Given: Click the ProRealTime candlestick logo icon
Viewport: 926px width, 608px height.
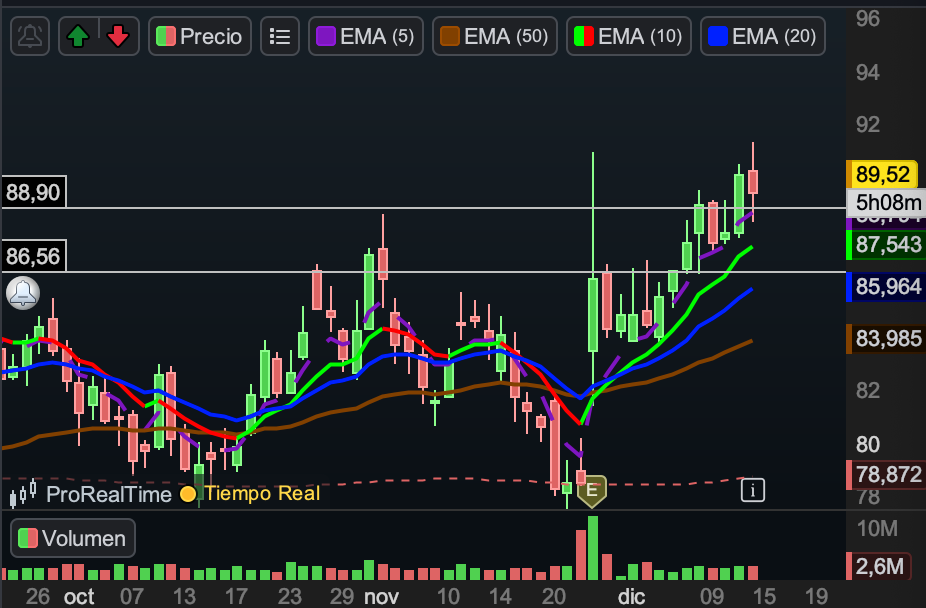Looking at the screenshot, I should point(24,492).
